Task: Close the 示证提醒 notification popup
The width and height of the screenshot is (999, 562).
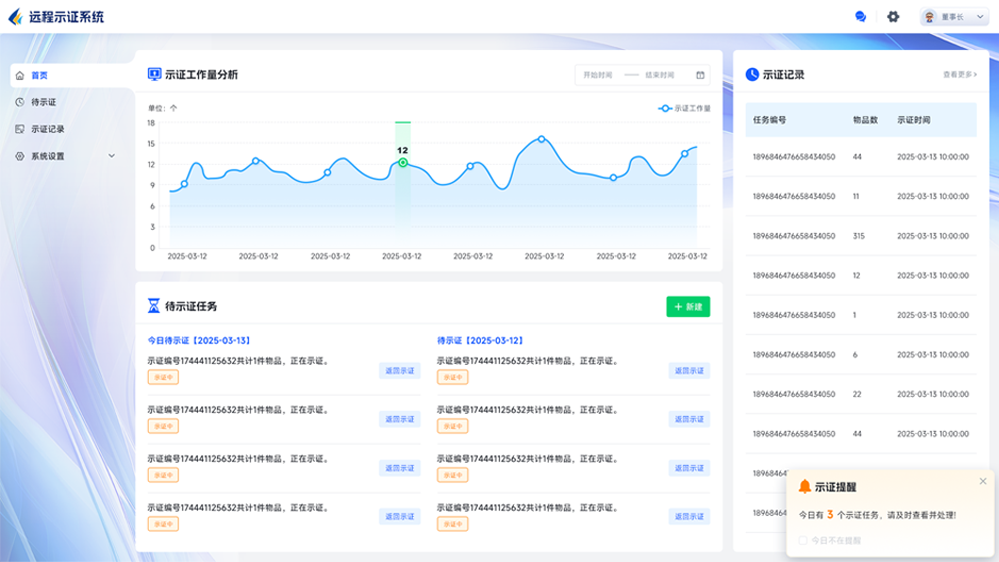Action: click(982, 481)
